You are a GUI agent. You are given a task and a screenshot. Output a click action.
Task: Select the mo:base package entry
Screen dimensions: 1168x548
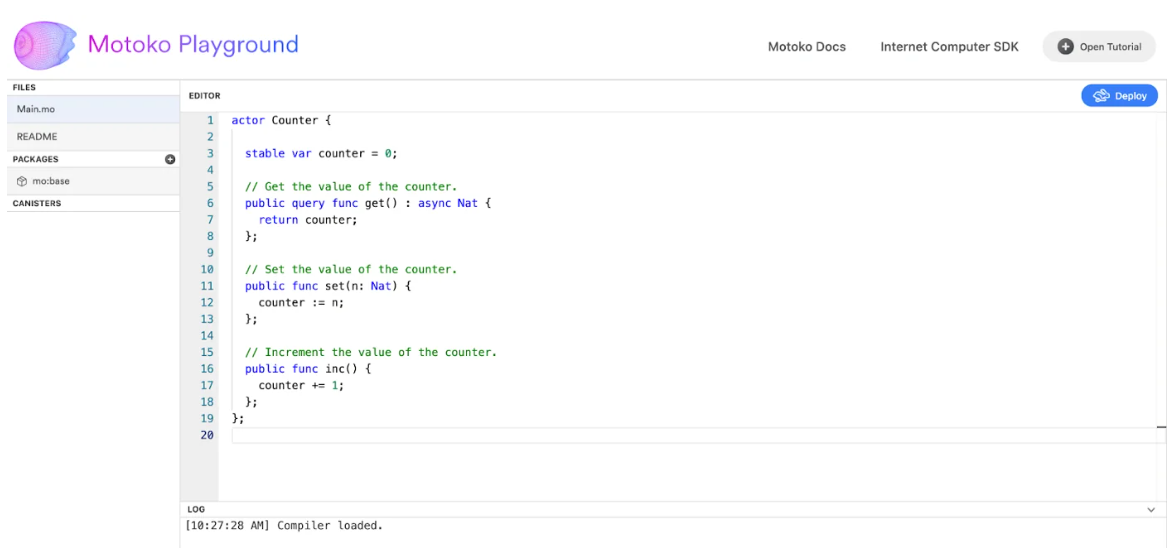pyautogui.click(x=93, y=181)
